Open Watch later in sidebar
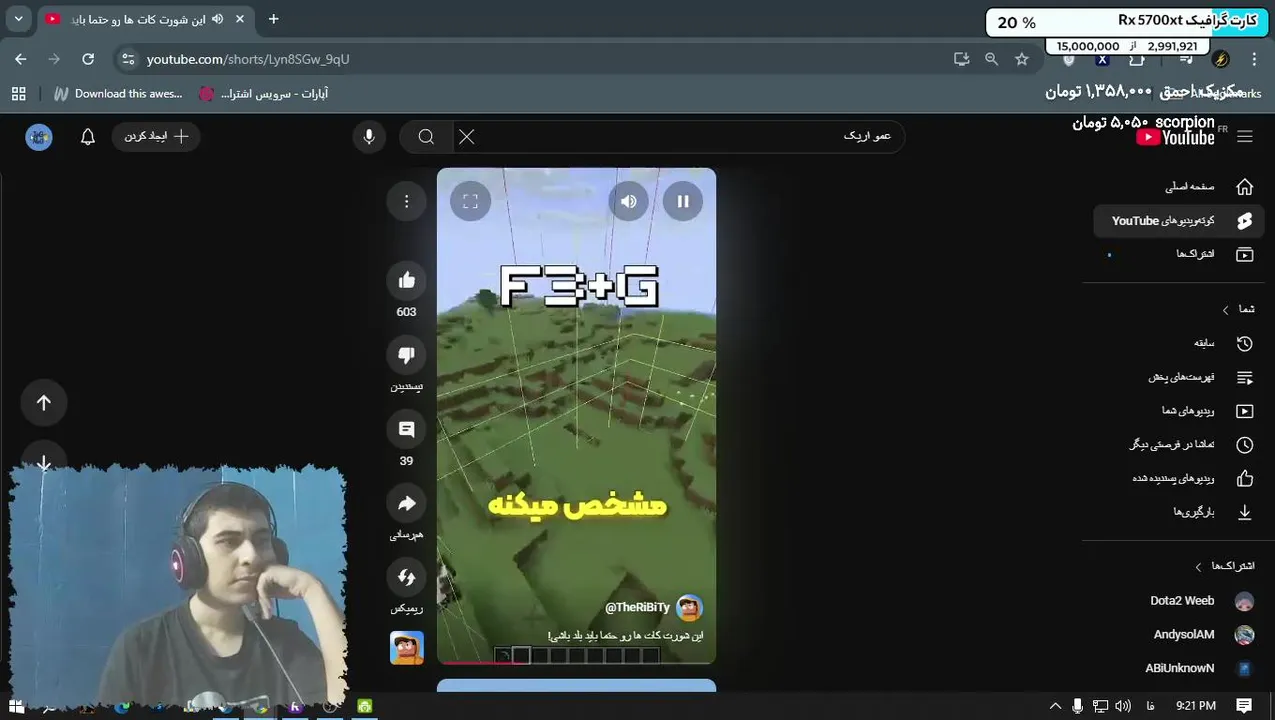1275x720 pixels. 1180,444
